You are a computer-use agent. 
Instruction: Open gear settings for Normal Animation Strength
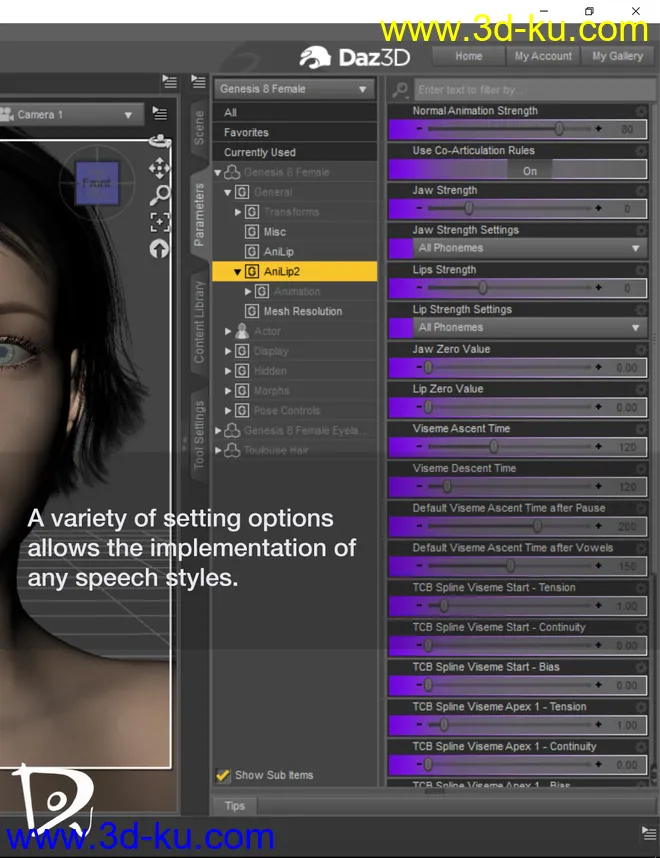pyautogui.click(x=641, y=111)
